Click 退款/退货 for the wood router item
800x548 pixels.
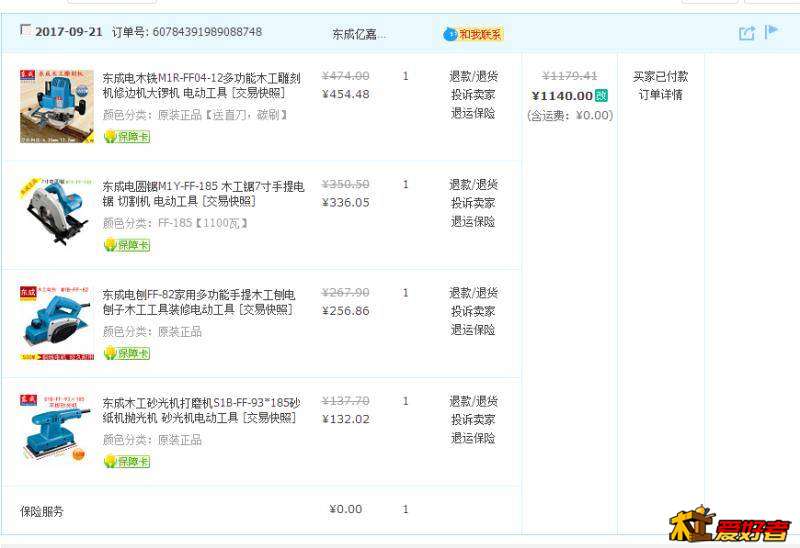[473, 76]
